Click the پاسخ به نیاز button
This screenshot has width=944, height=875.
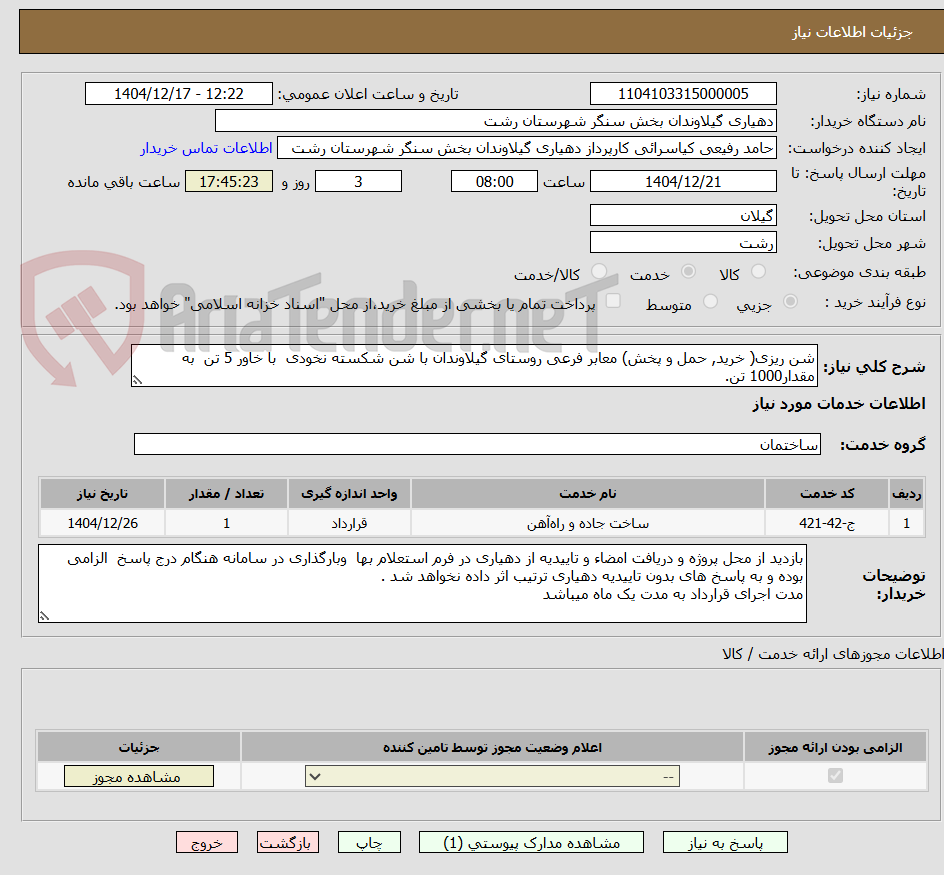[725, 842]
